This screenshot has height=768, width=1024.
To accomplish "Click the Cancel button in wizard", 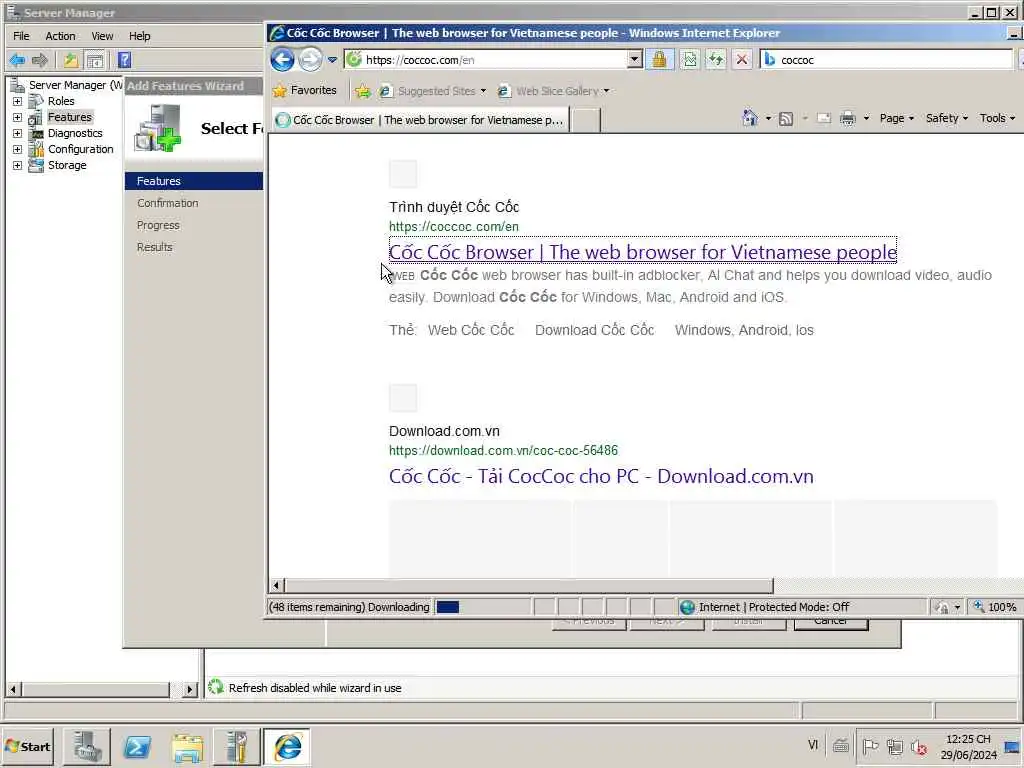I will (831, 622).
